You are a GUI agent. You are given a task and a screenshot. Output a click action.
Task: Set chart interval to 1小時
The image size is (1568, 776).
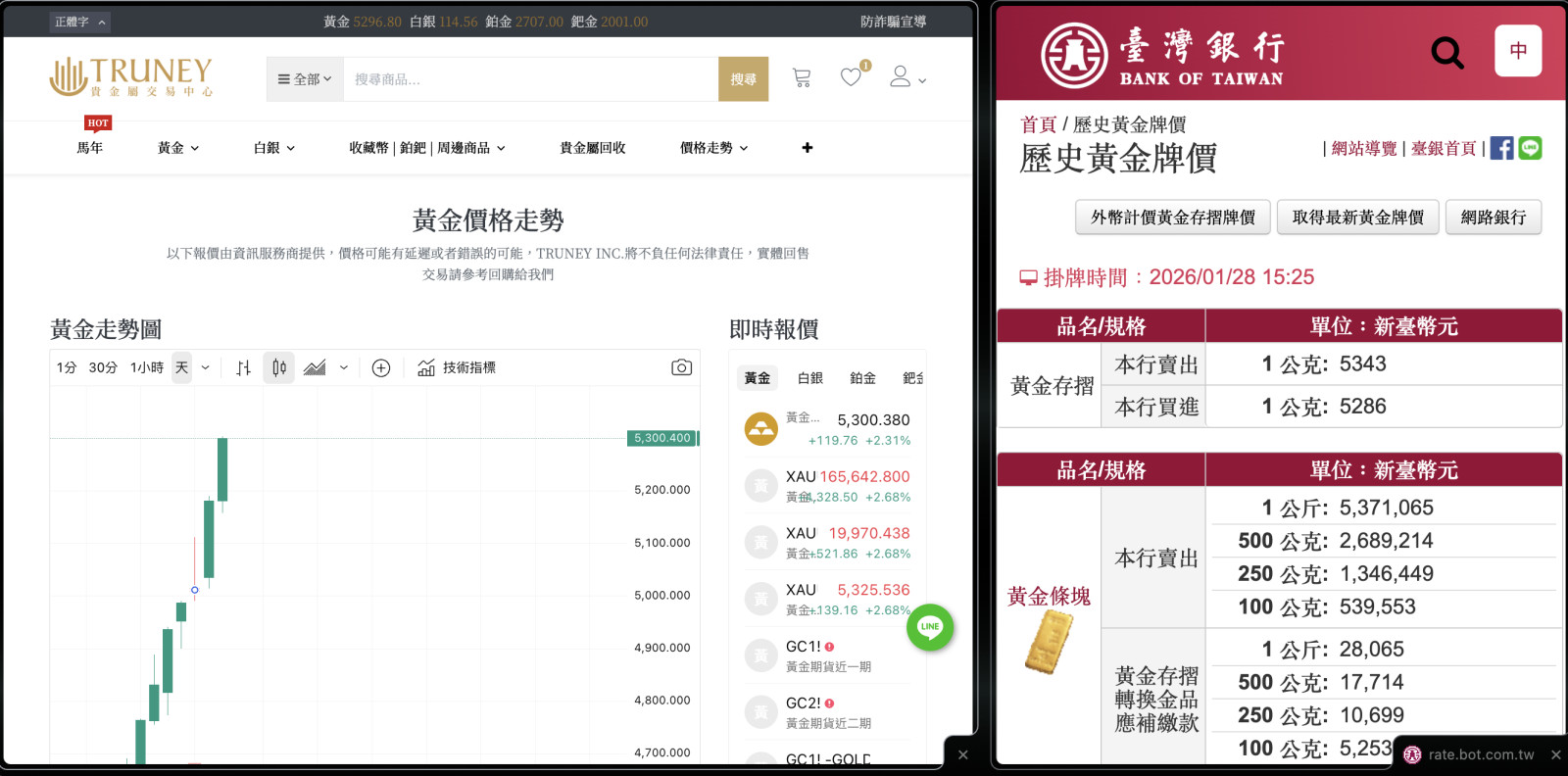(x=147, y=367)
